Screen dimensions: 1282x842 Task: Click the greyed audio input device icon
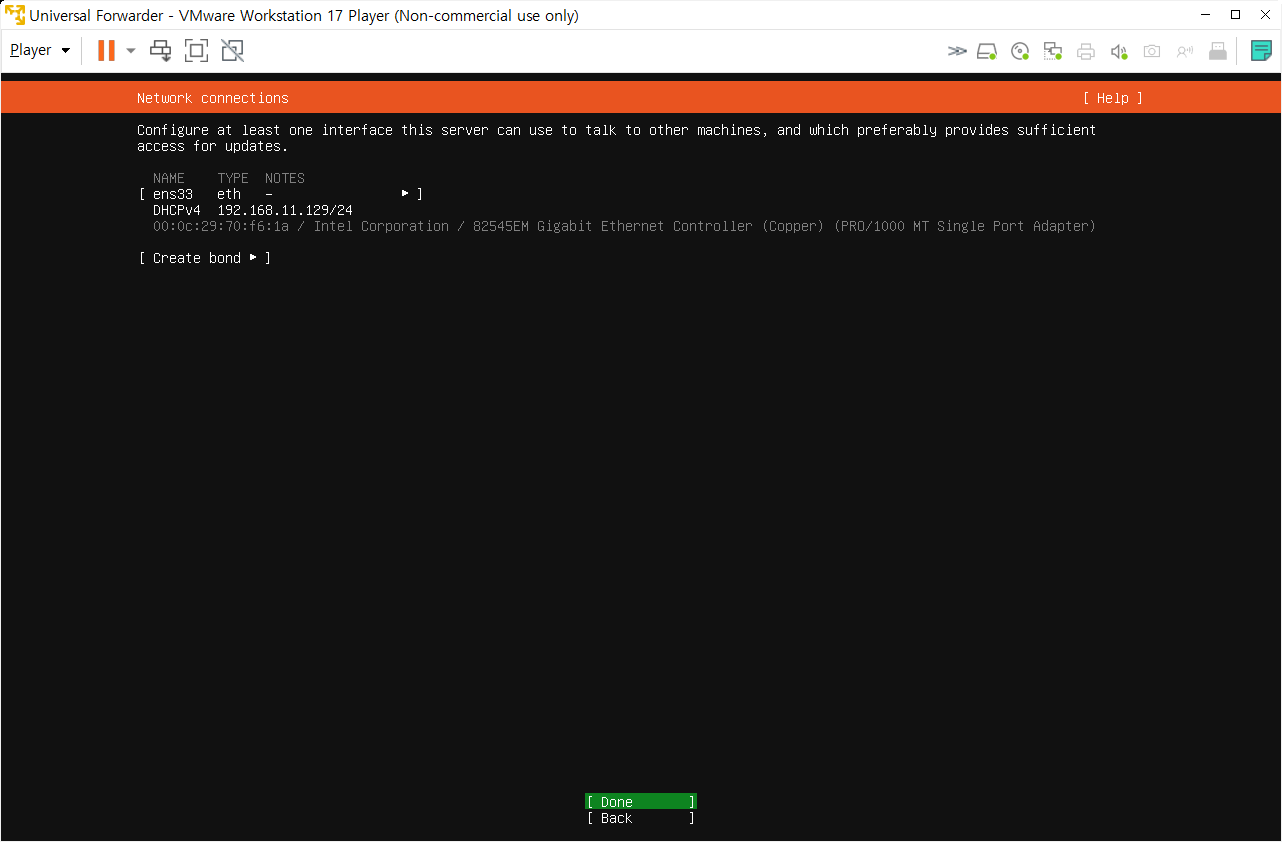pyautogui.click(x=1185, y=51)
